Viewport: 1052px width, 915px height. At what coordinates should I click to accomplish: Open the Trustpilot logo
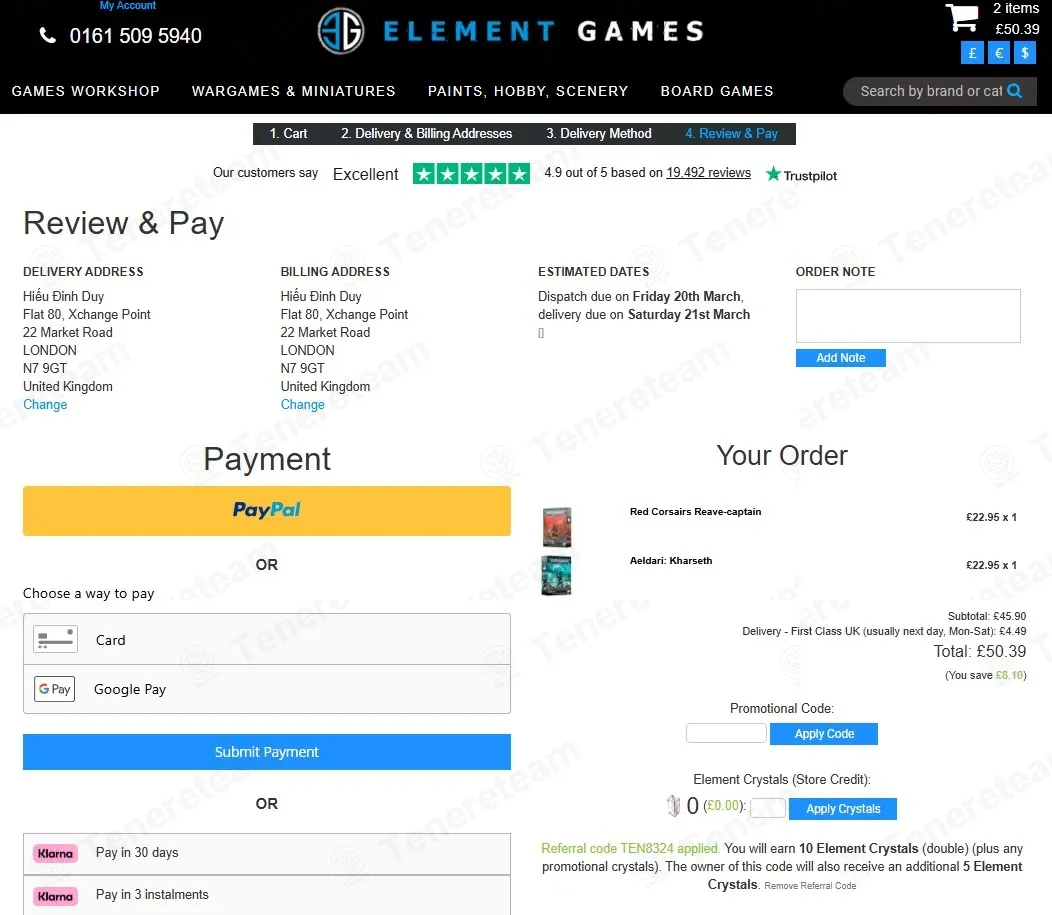tap(801, 175)
